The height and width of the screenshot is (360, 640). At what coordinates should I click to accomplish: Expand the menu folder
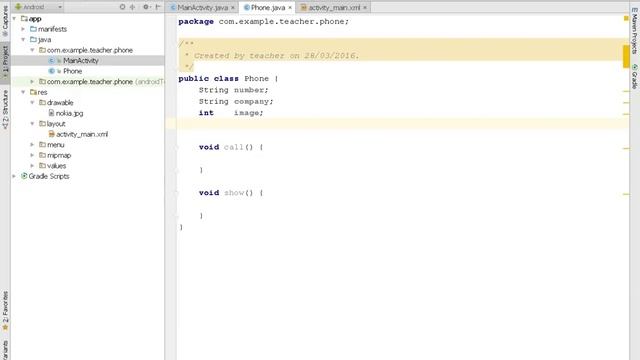[32, 145]
